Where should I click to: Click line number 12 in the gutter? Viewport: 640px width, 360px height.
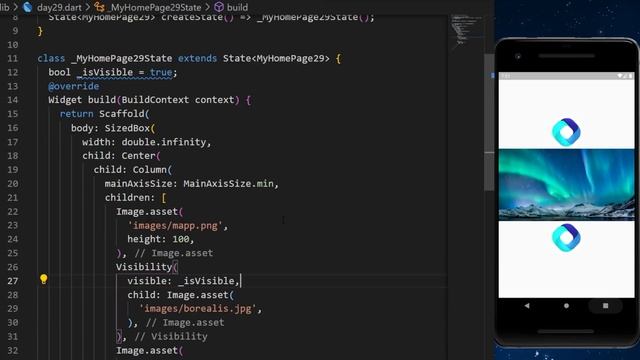click(x=13, y=72)
